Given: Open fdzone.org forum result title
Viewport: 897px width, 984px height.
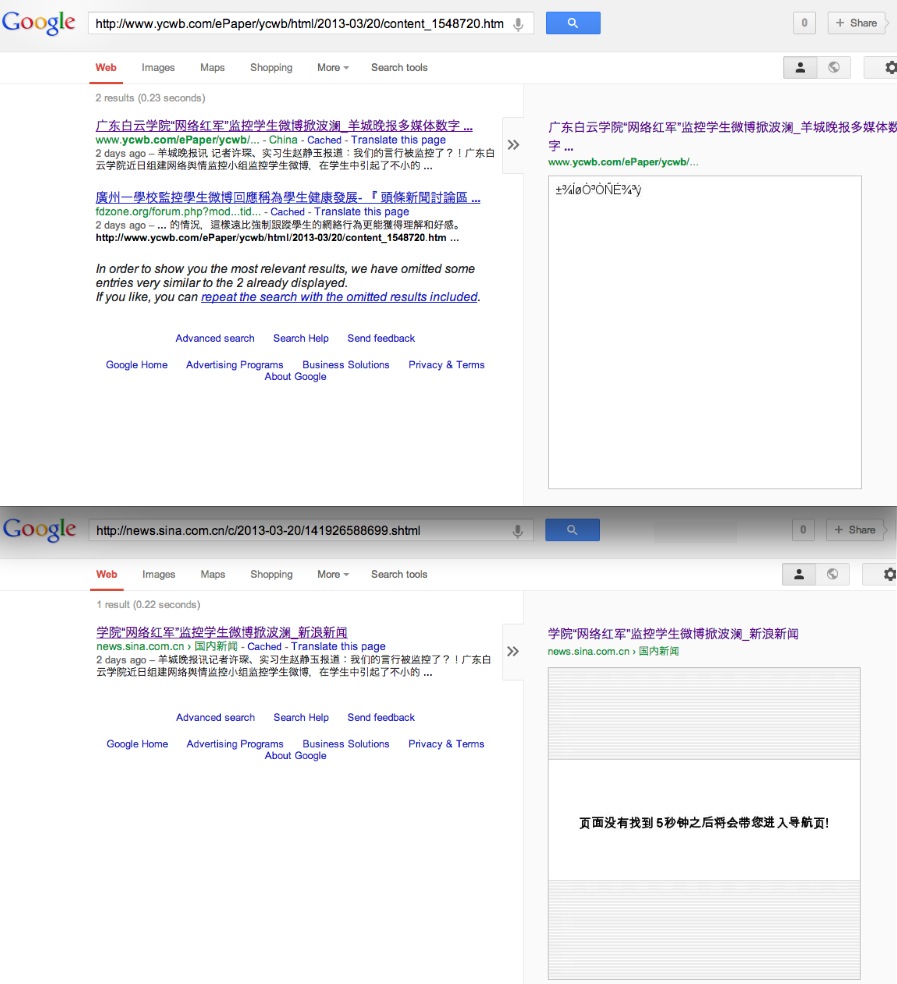Looking at the screenshot, I should (x=287, y=198).
